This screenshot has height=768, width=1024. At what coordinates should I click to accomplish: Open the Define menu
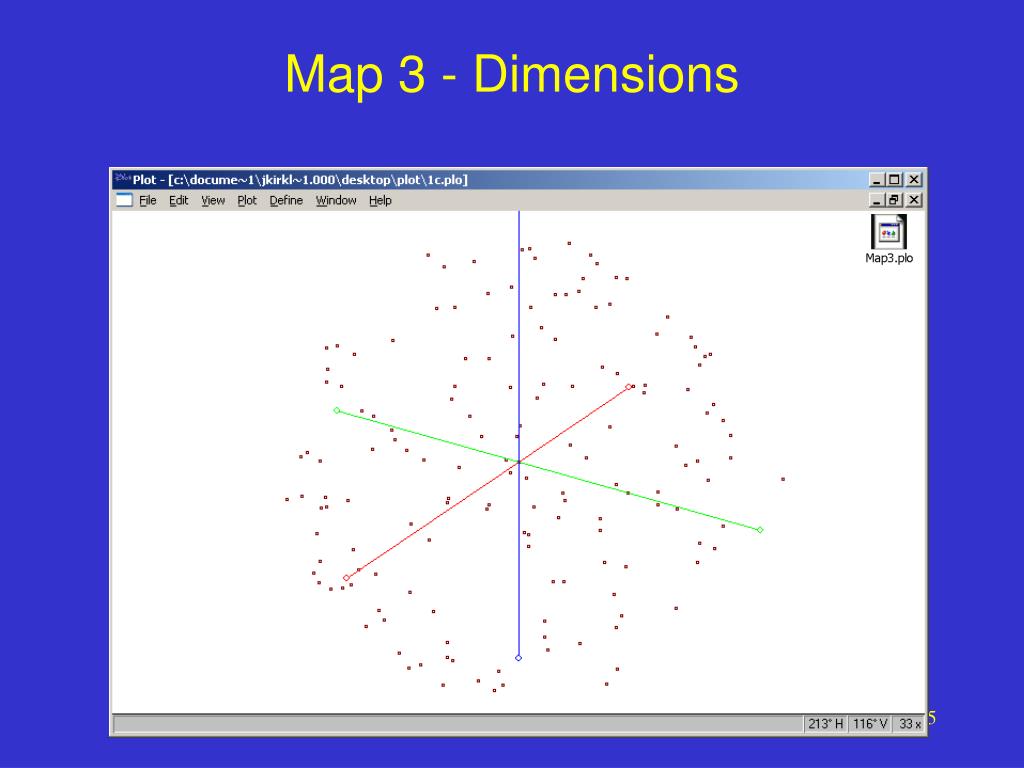coord(286,200)
